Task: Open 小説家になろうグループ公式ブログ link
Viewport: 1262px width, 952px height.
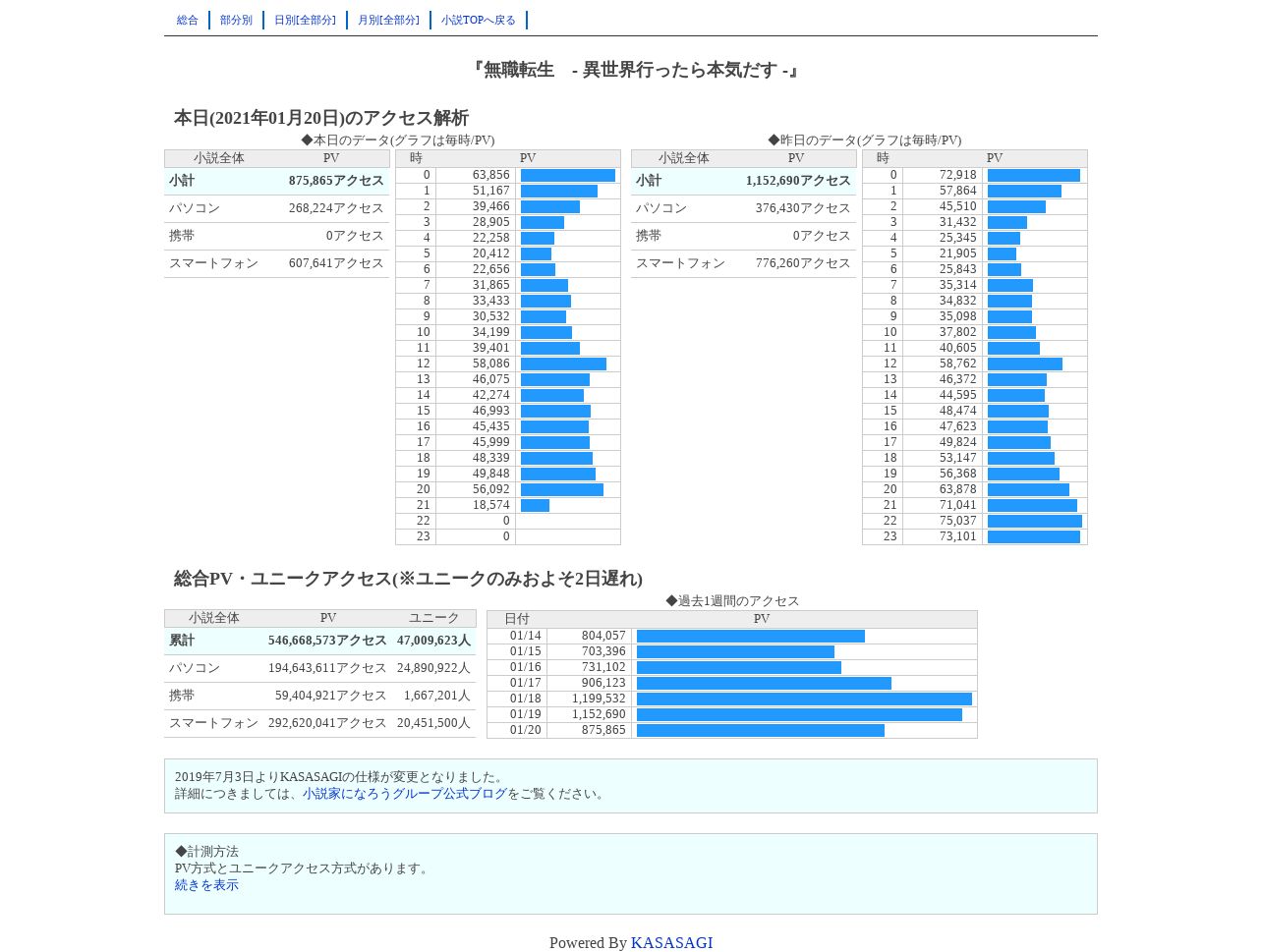Action: tap(405, 794)
